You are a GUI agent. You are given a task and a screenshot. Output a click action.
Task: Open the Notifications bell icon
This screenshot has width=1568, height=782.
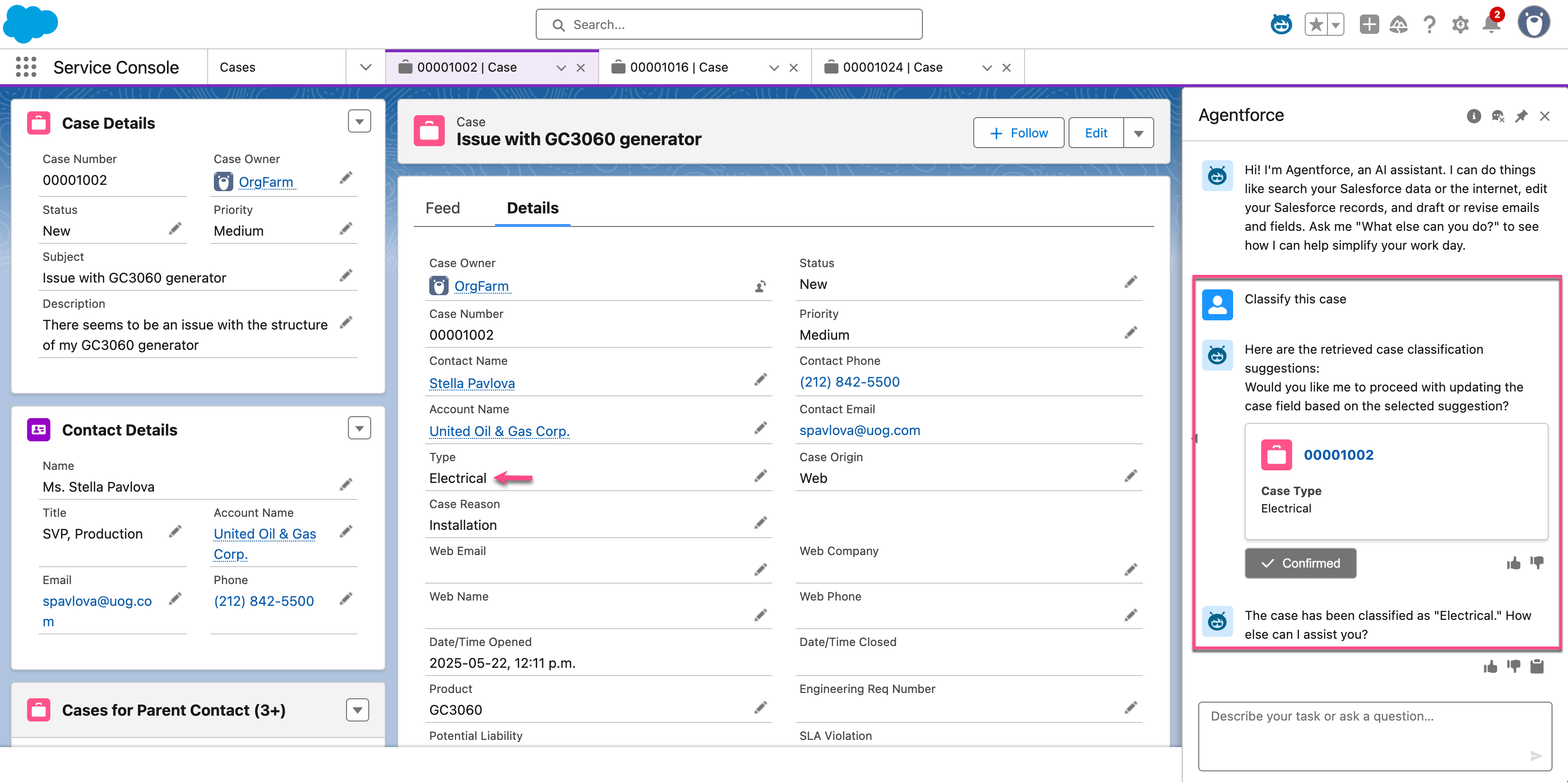pos(1491,24)
